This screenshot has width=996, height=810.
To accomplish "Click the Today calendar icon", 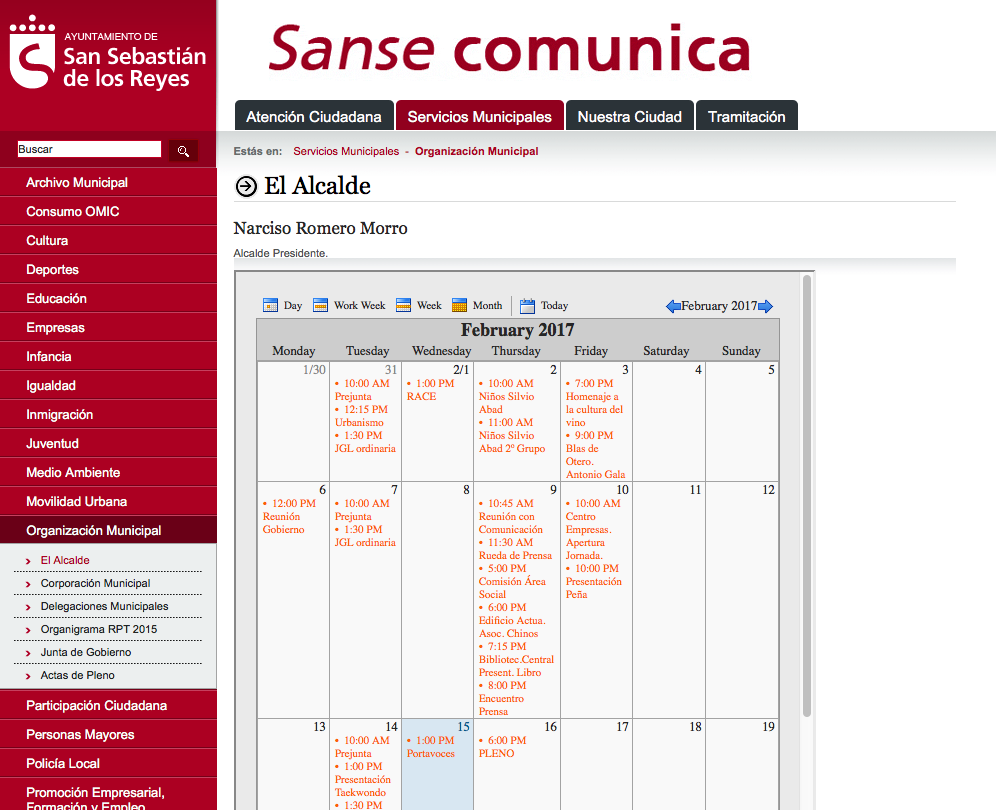I will [x=527, y=306].
